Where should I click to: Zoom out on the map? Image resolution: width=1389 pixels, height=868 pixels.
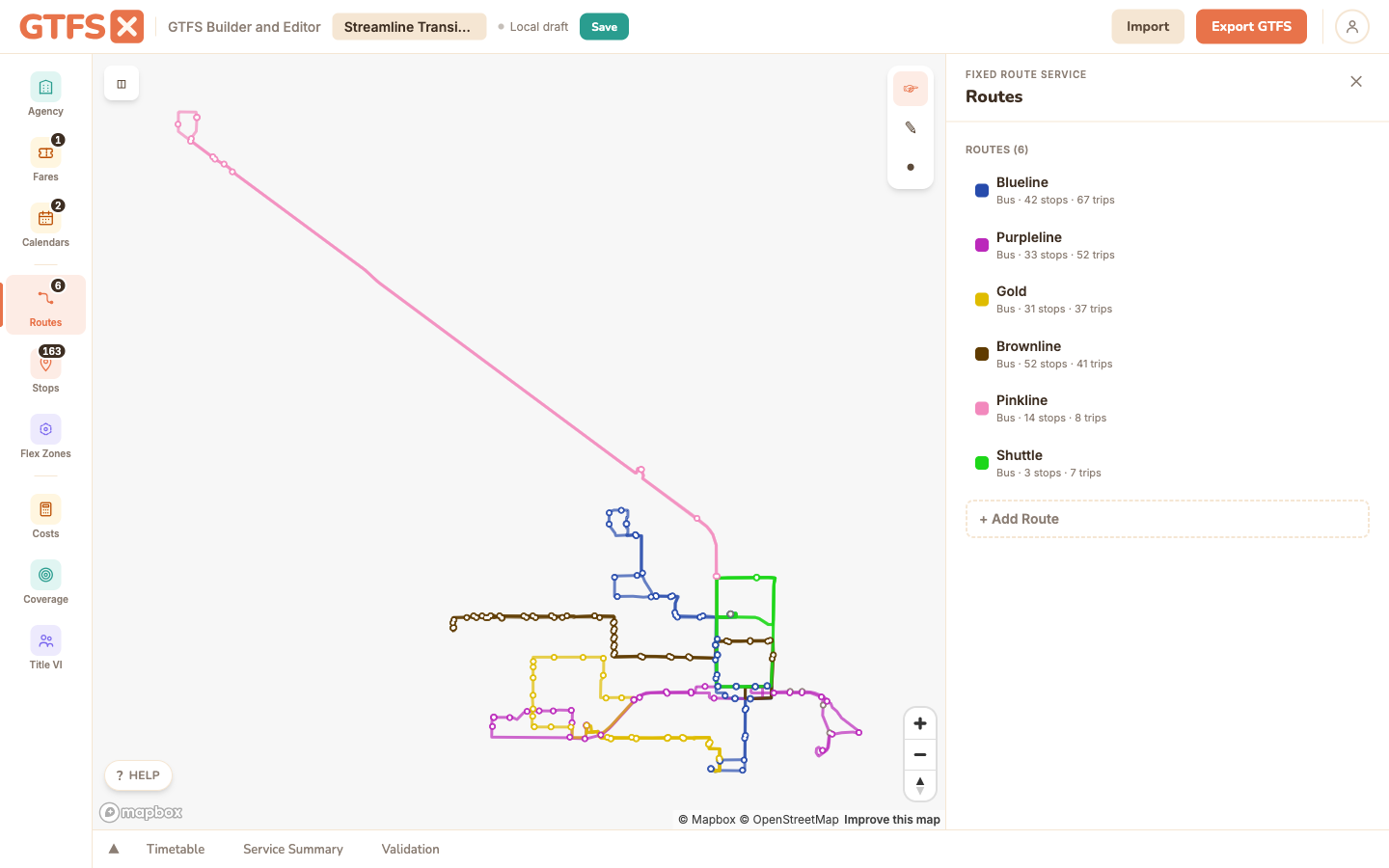(920, 754)
